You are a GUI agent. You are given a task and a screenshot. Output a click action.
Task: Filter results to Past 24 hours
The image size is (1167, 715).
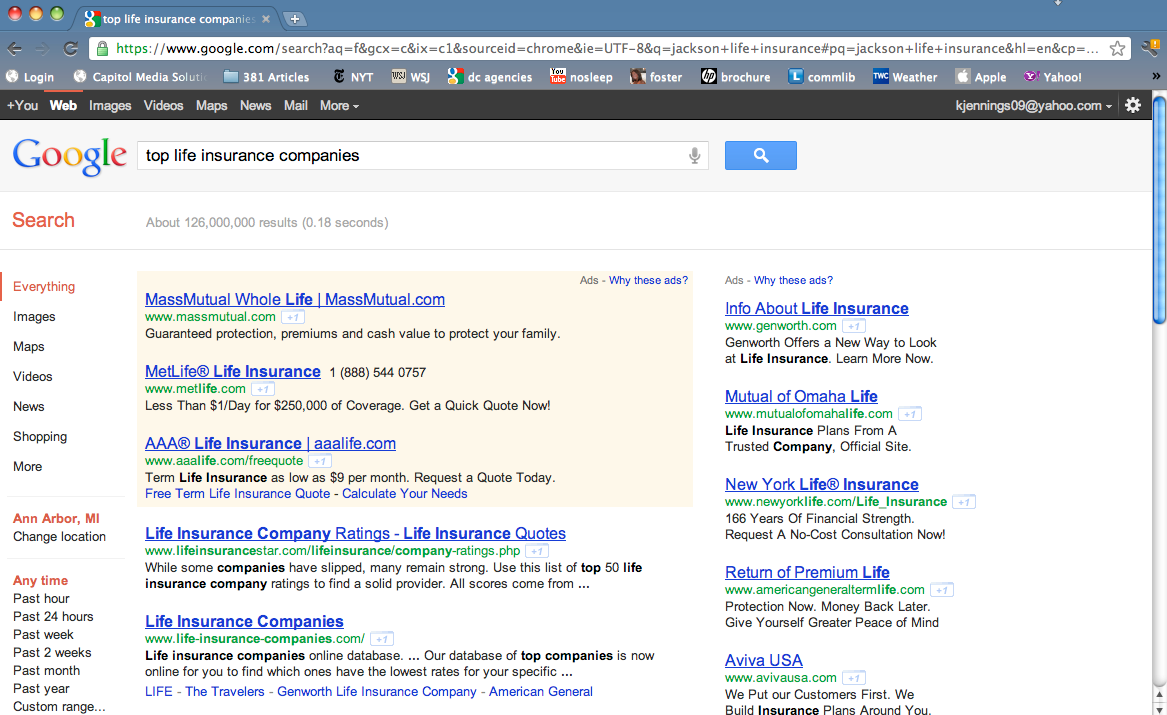click(53, 617)
